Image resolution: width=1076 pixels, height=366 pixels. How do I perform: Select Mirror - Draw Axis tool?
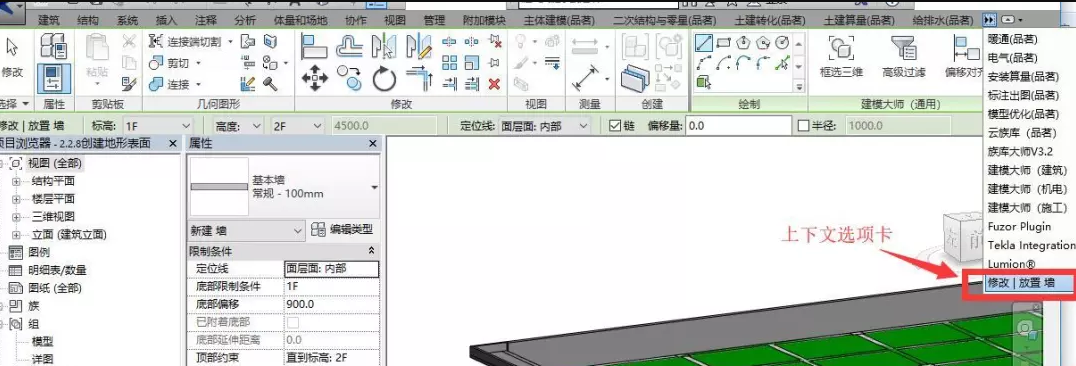point(419,46)
